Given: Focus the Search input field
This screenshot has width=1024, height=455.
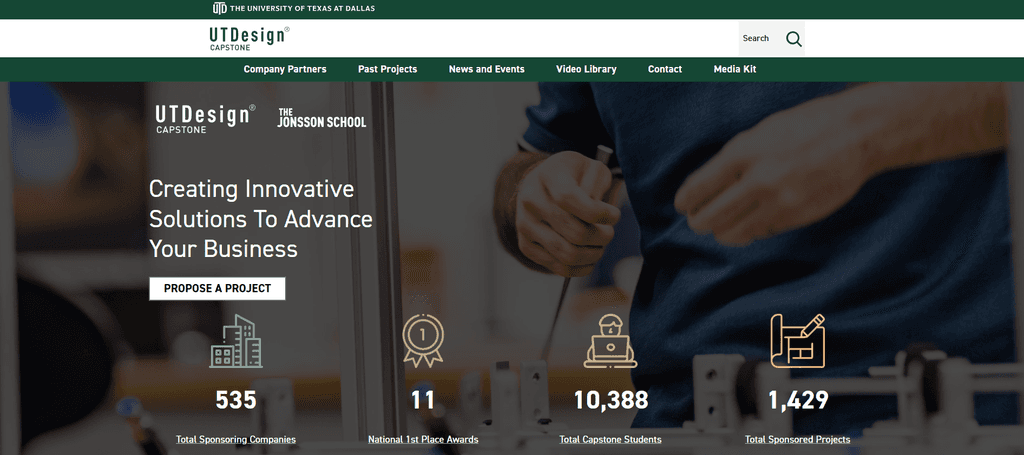Looking at the screenshot, I should 761,39.
